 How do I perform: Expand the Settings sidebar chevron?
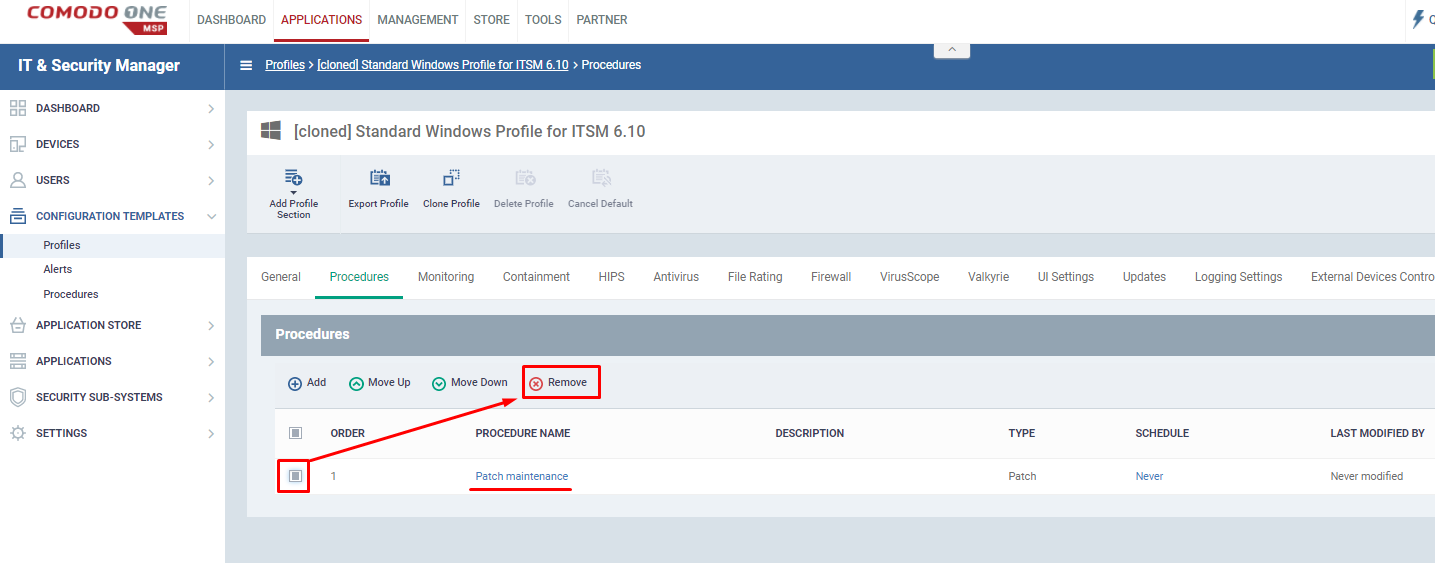pos(211,433)
